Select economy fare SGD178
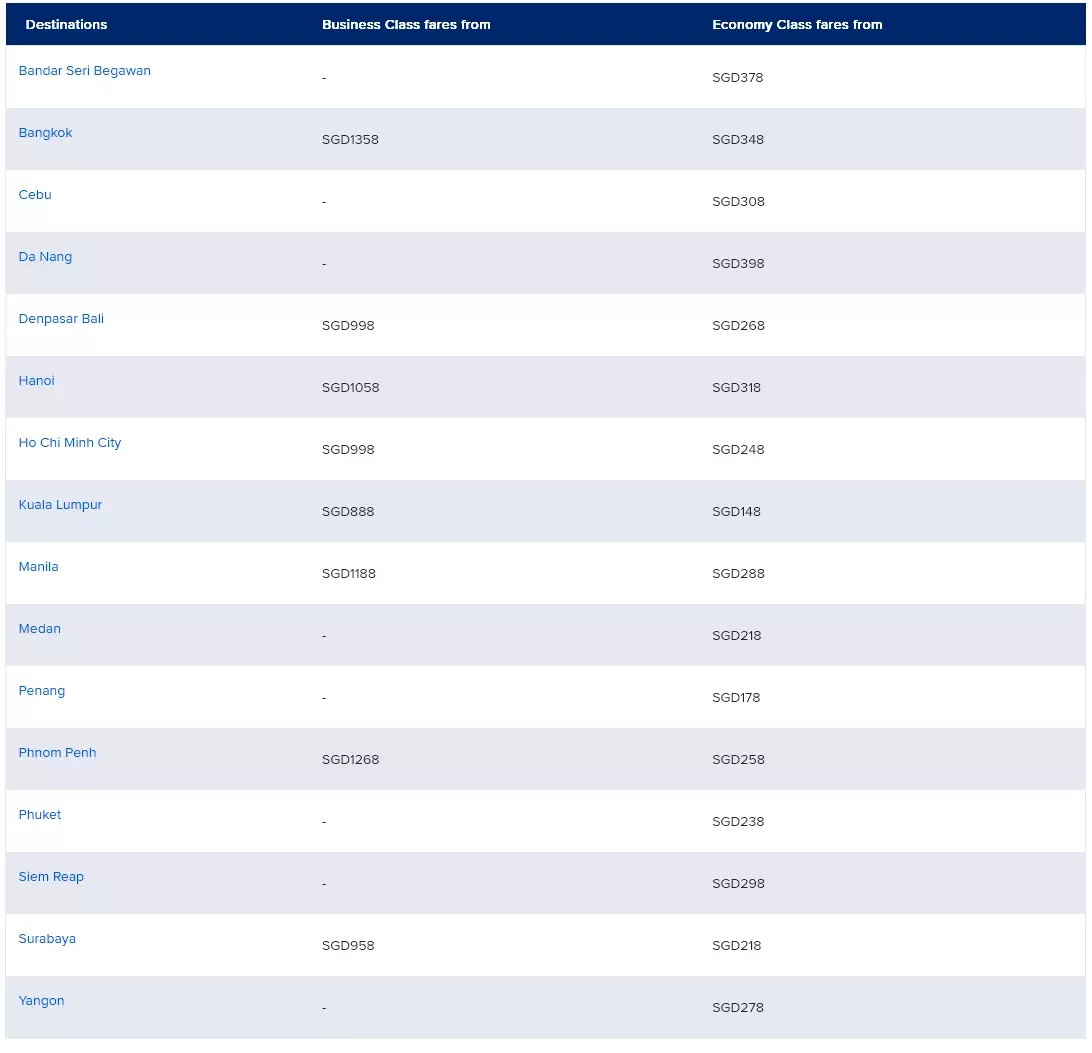The height and width of the screenshot is (1053, 1092). point(736,697)
